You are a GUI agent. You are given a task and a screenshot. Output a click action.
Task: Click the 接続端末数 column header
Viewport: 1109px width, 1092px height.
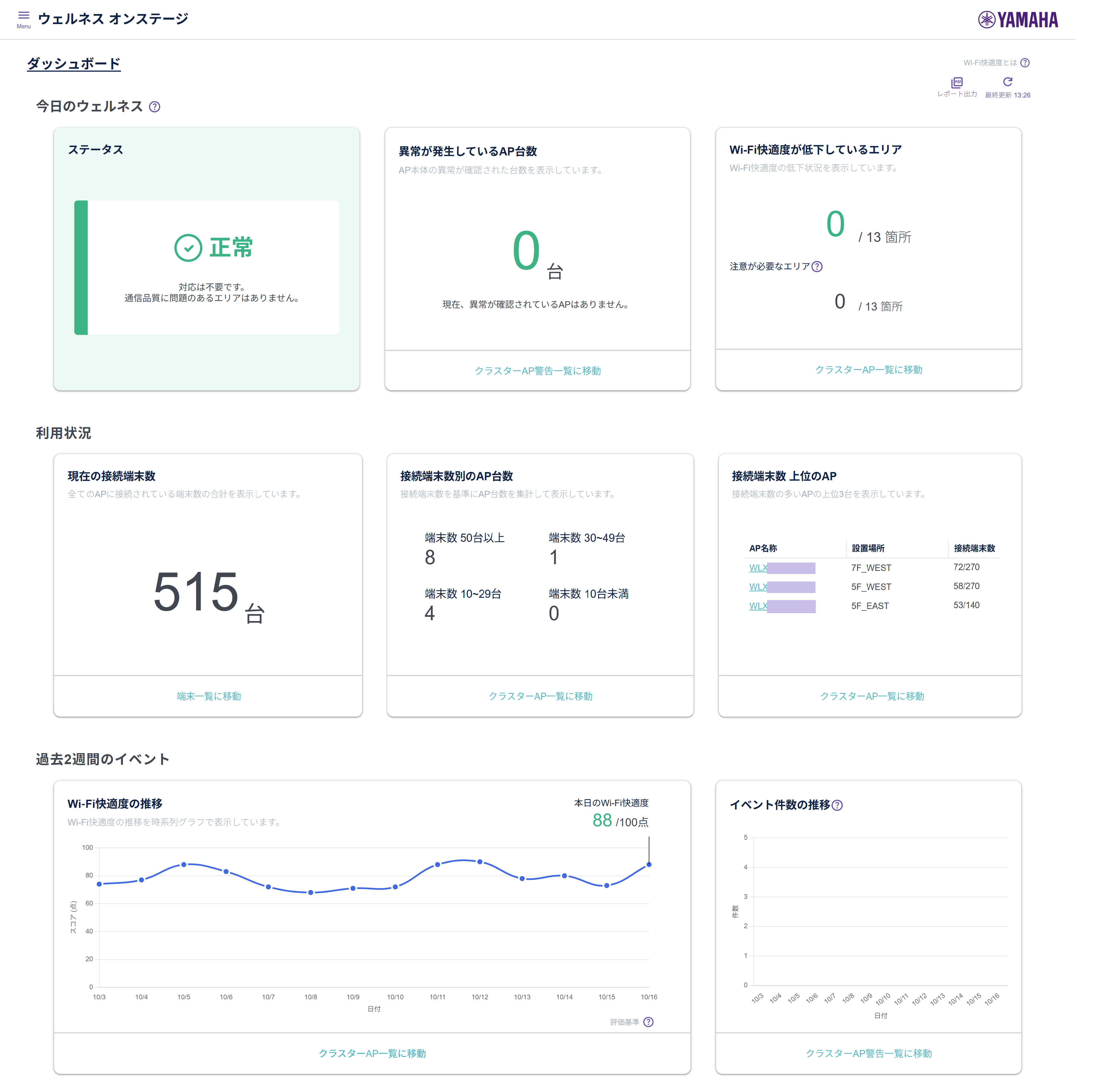974,548
